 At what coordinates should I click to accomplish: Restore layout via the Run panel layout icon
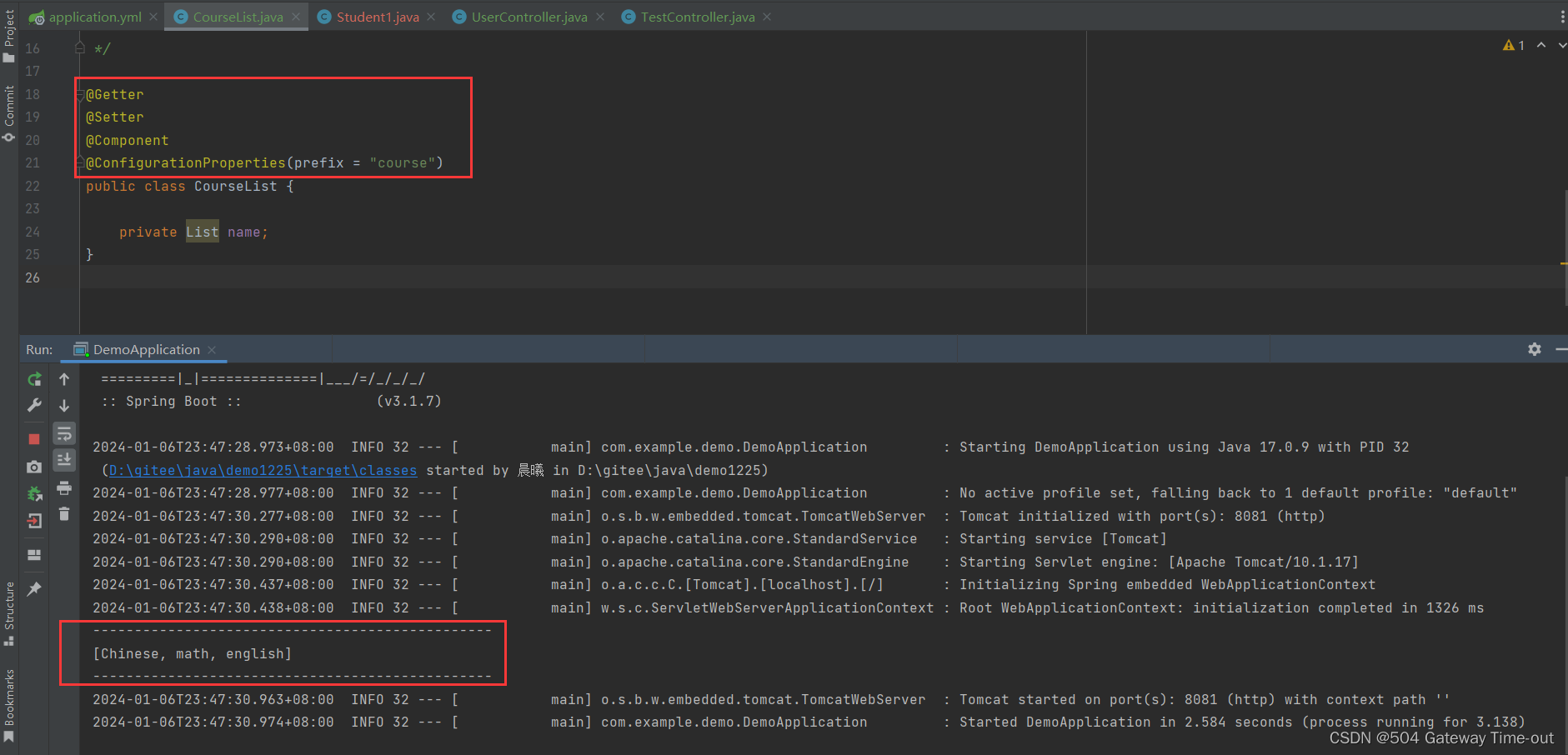(x=34, y=555)
